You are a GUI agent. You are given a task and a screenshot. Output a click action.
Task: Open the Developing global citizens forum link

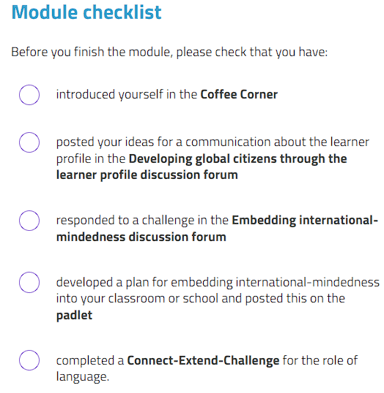[x=201, y=167]
